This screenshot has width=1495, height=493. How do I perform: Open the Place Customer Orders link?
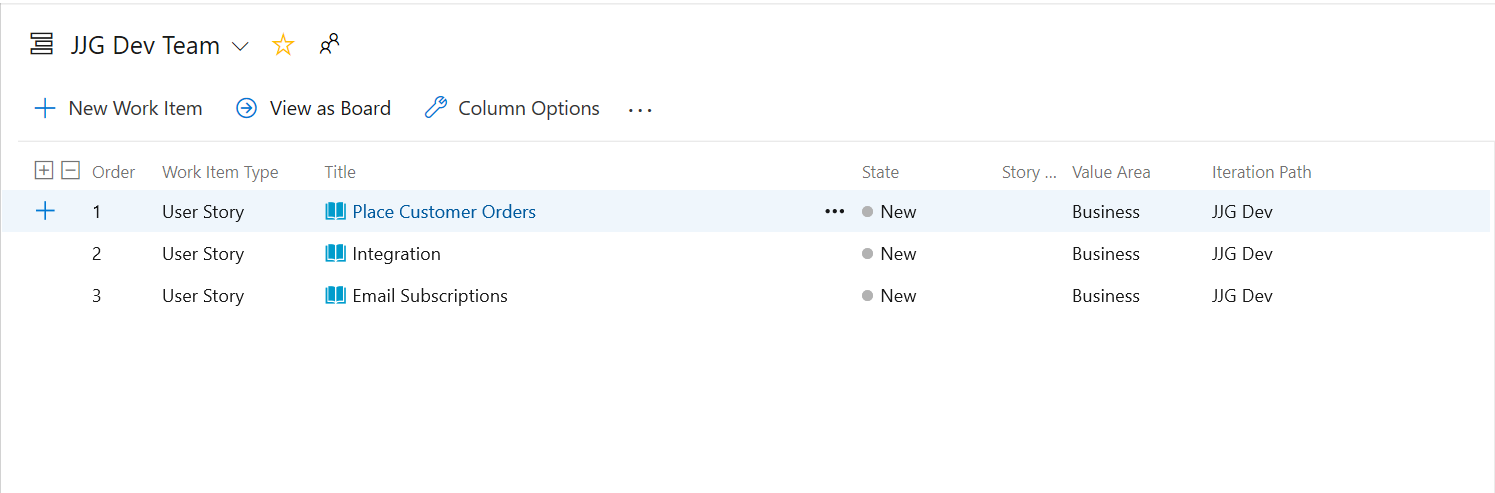[x=444, y=212]
